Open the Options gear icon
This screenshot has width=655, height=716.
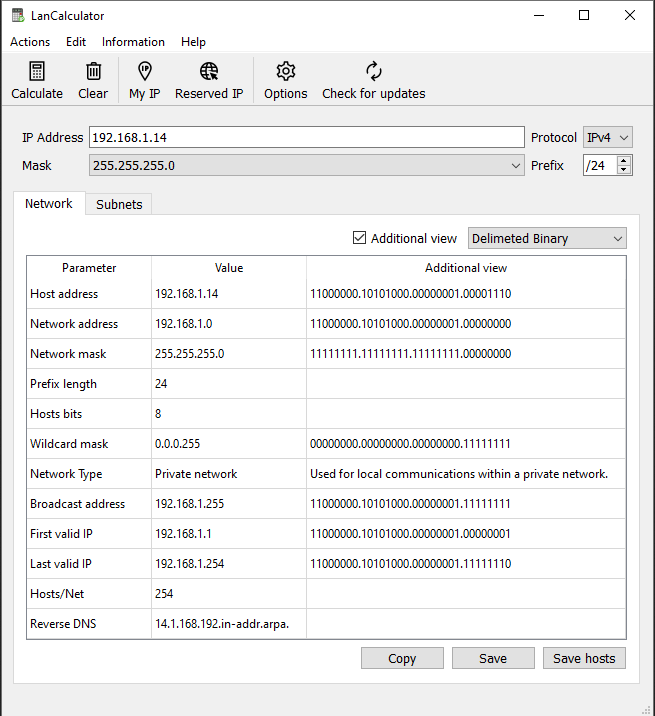285,71
